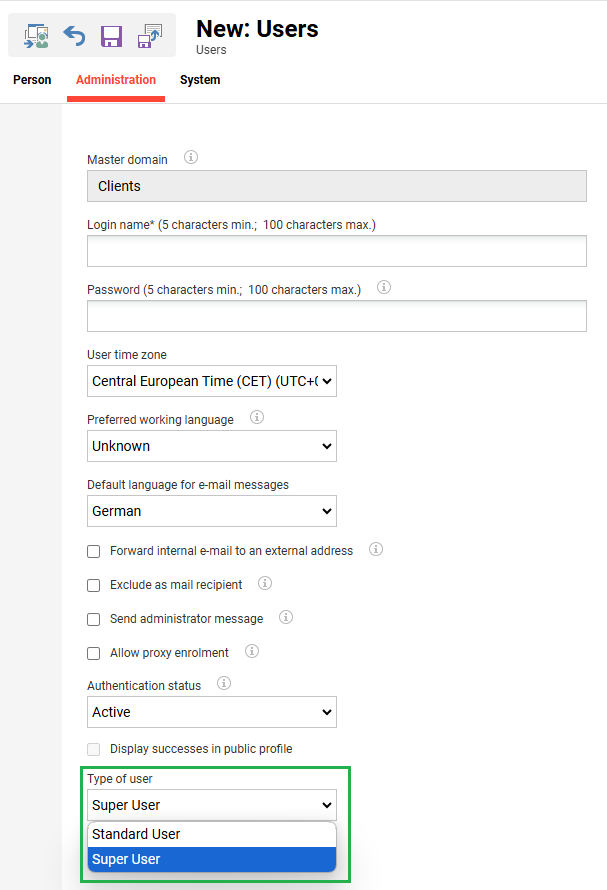Viewport: 607px width, 890px height.
Task: View info for Preferred working language
Action: click(x=256, y=418)
